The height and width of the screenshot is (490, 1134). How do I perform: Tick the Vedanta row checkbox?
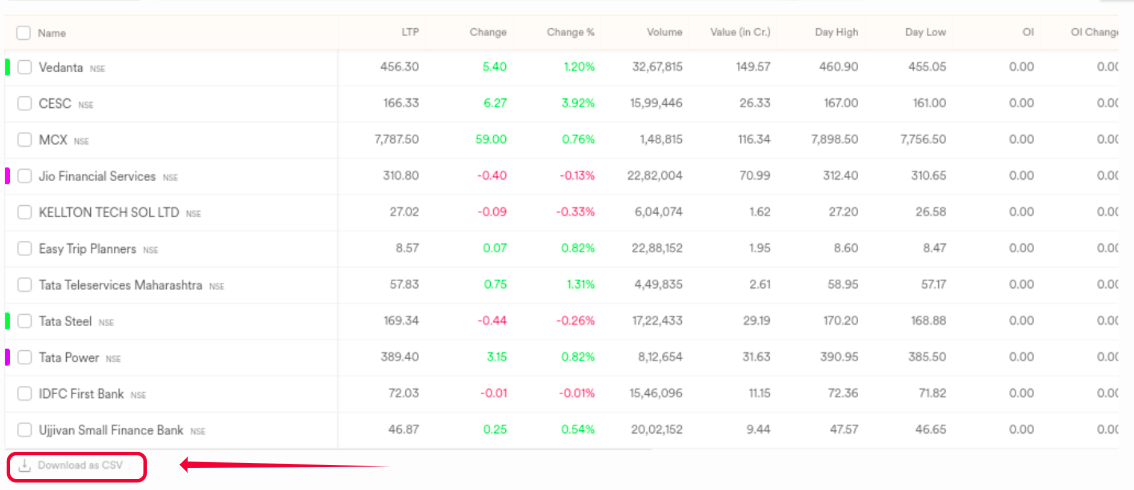[x=25, y=68]
